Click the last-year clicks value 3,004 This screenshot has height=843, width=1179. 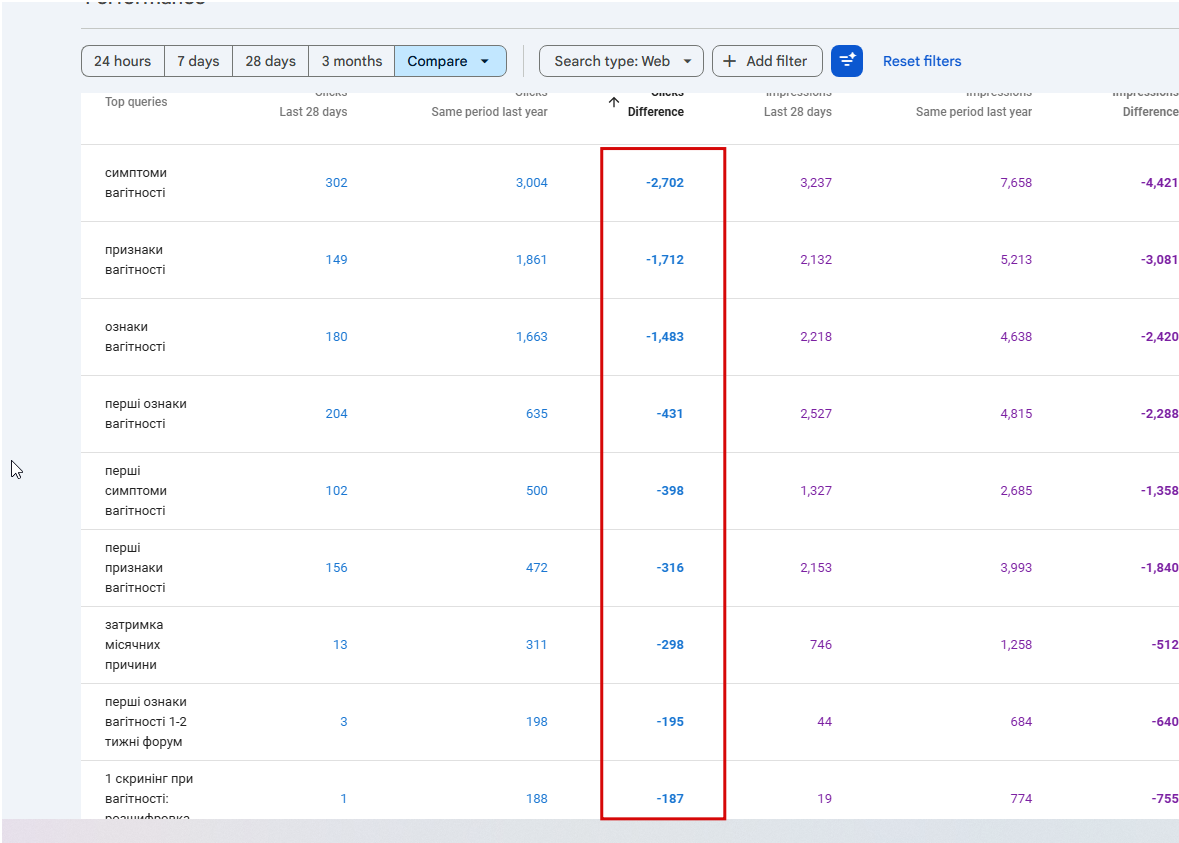532,183
